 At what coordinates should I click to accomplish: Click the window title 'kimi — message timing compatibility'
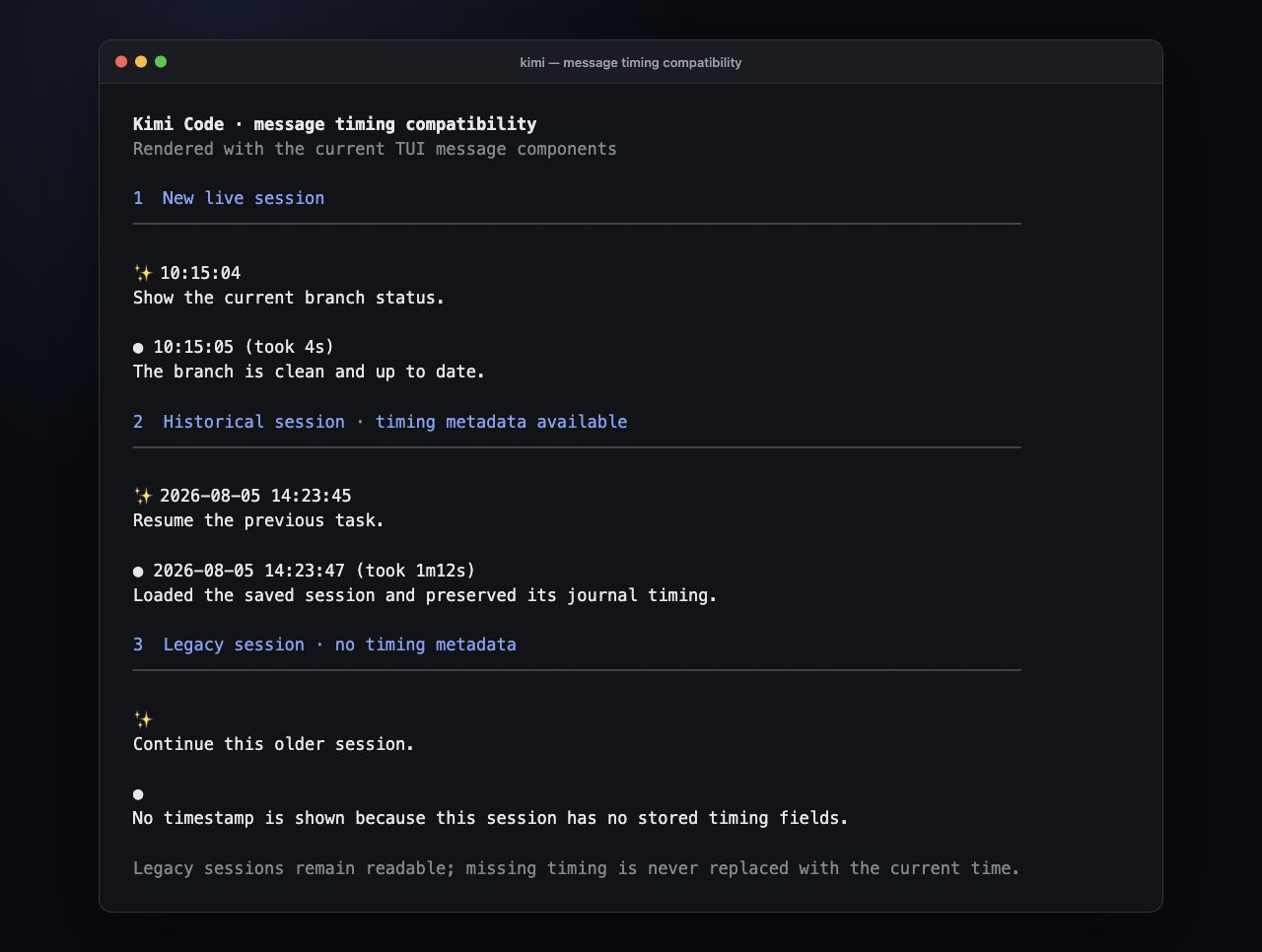[631, 62]
